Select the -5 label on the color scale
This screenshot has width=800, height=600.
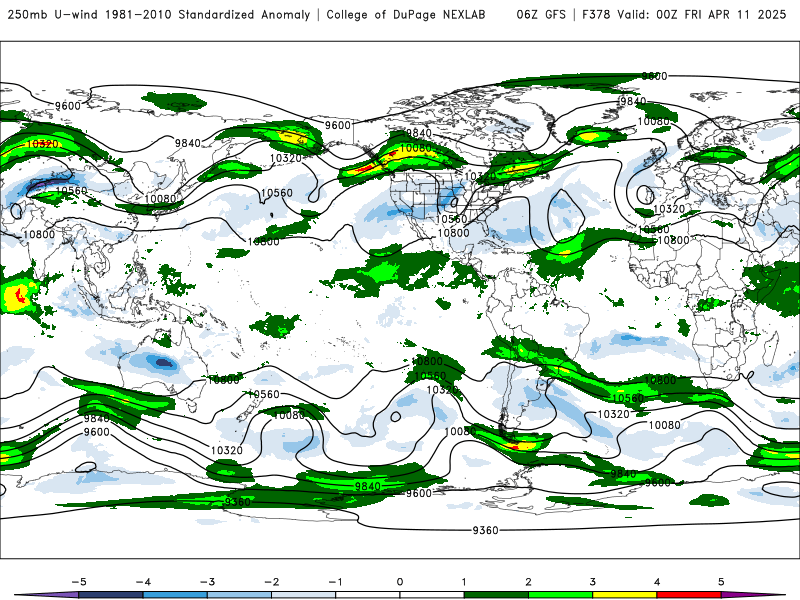[x=79, y=582]
